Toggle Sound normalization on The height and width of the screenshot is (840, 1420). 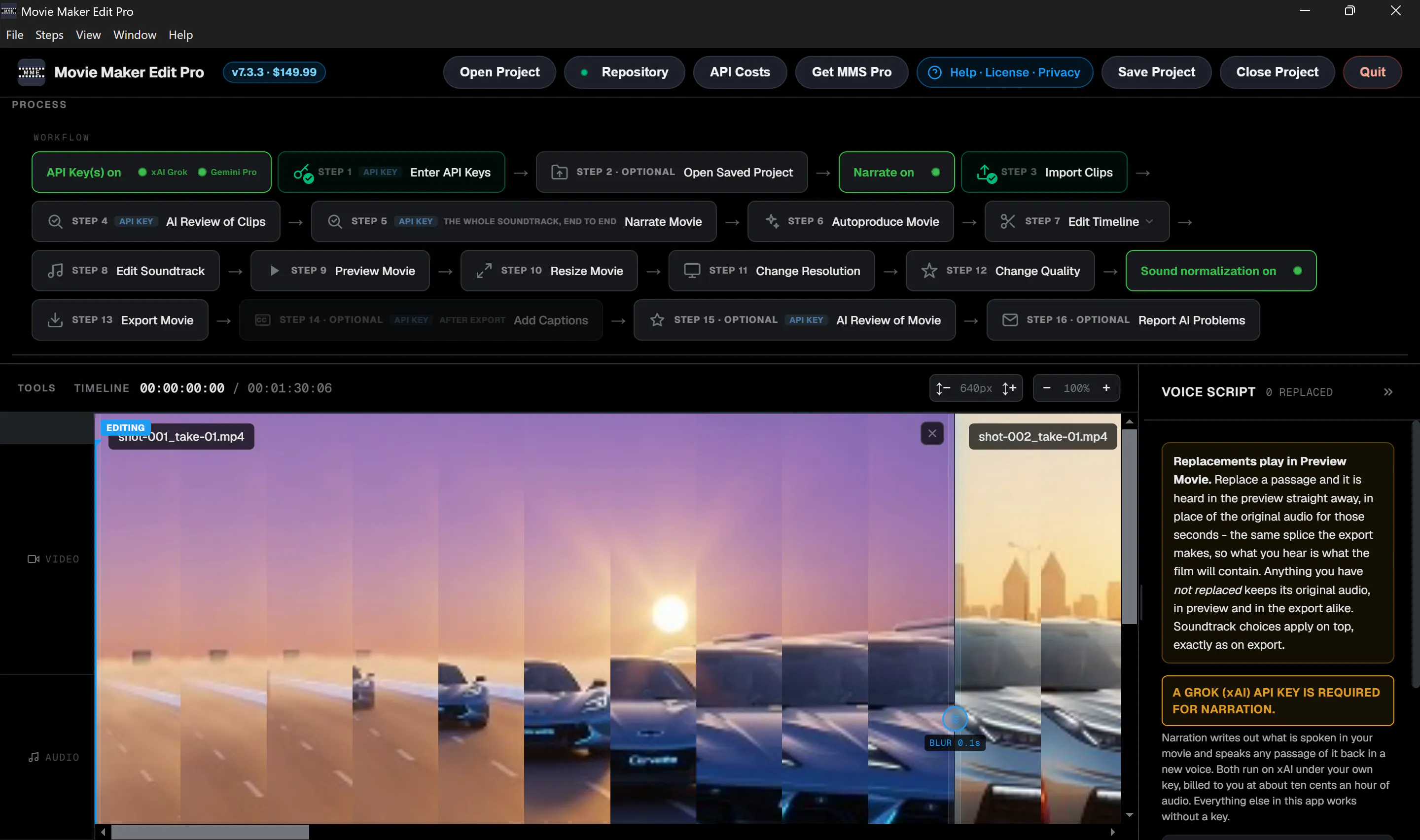1220,271
